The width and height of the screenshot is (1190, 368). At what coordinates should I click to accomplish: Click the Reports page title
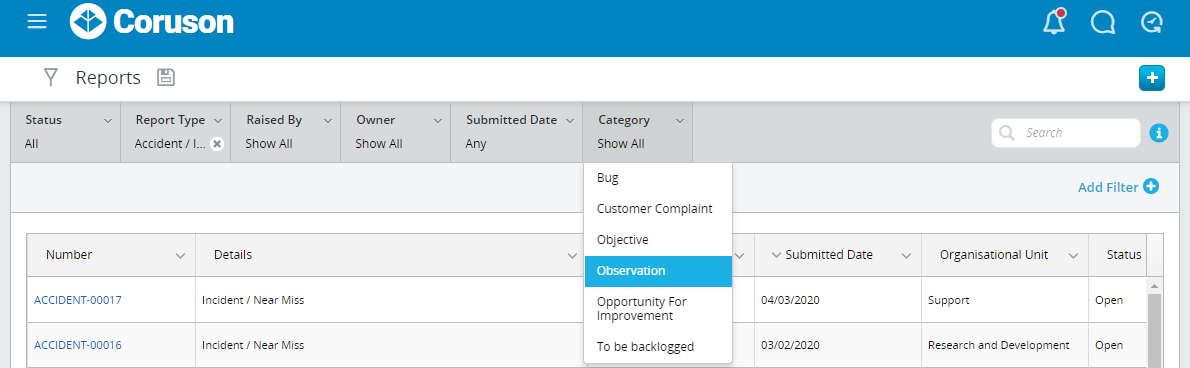(108, 77)
